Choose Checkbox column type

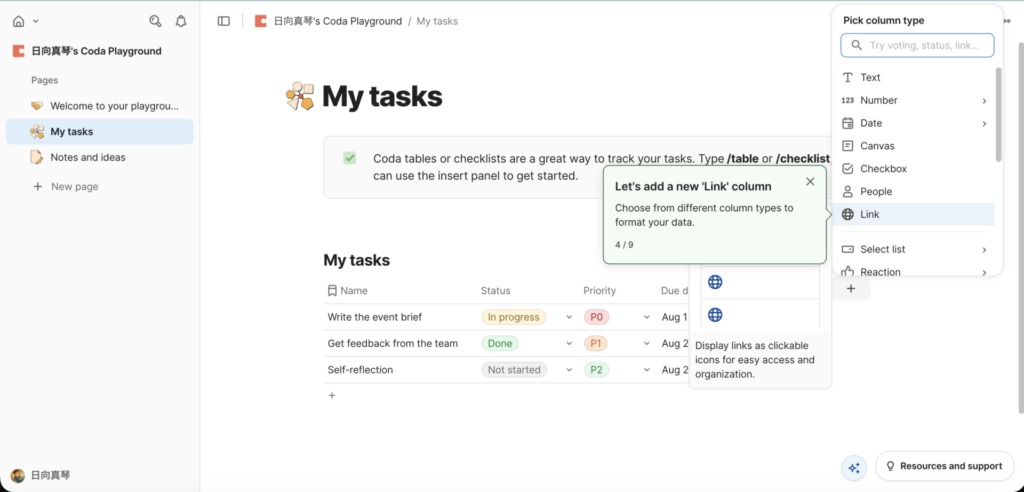[883, 169]
